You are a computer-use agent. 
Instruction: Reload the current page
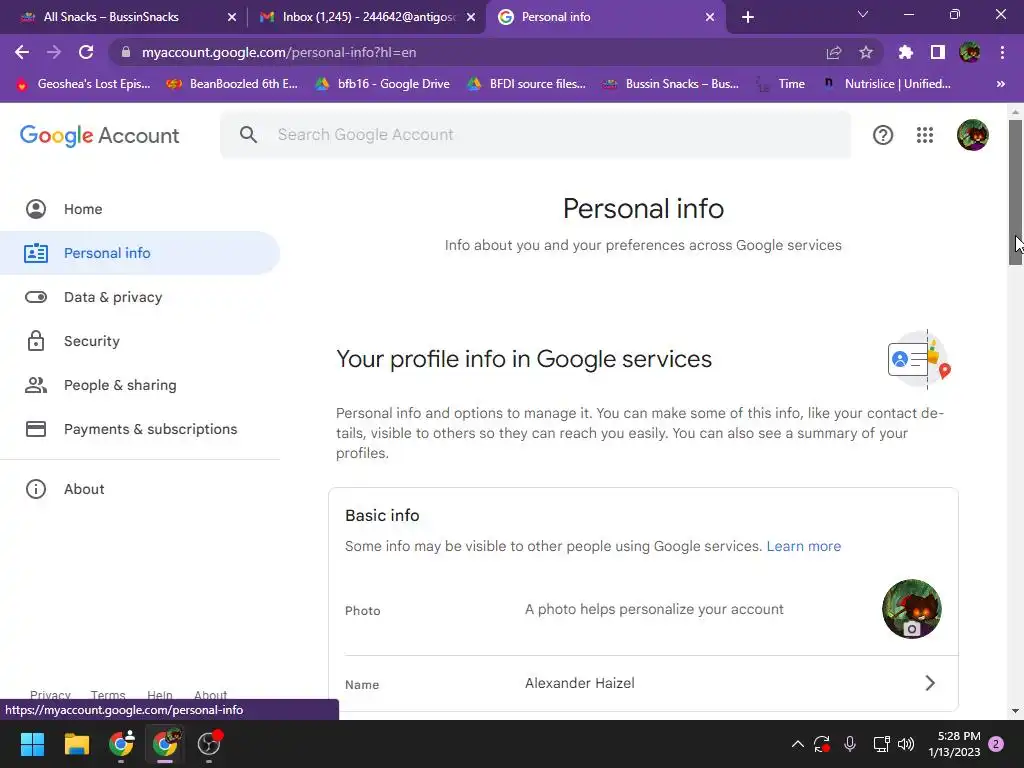(x=86, y=52)
